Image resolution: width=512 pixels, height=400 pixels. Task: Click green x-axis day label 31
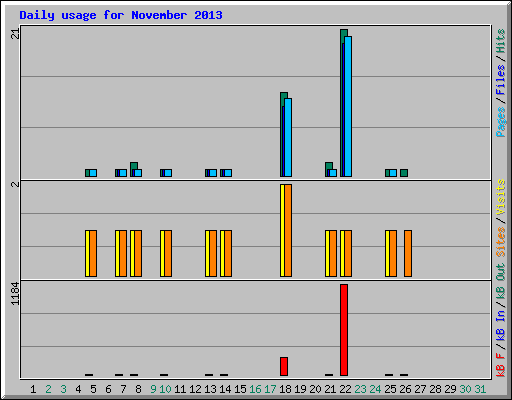pos(480,389)
